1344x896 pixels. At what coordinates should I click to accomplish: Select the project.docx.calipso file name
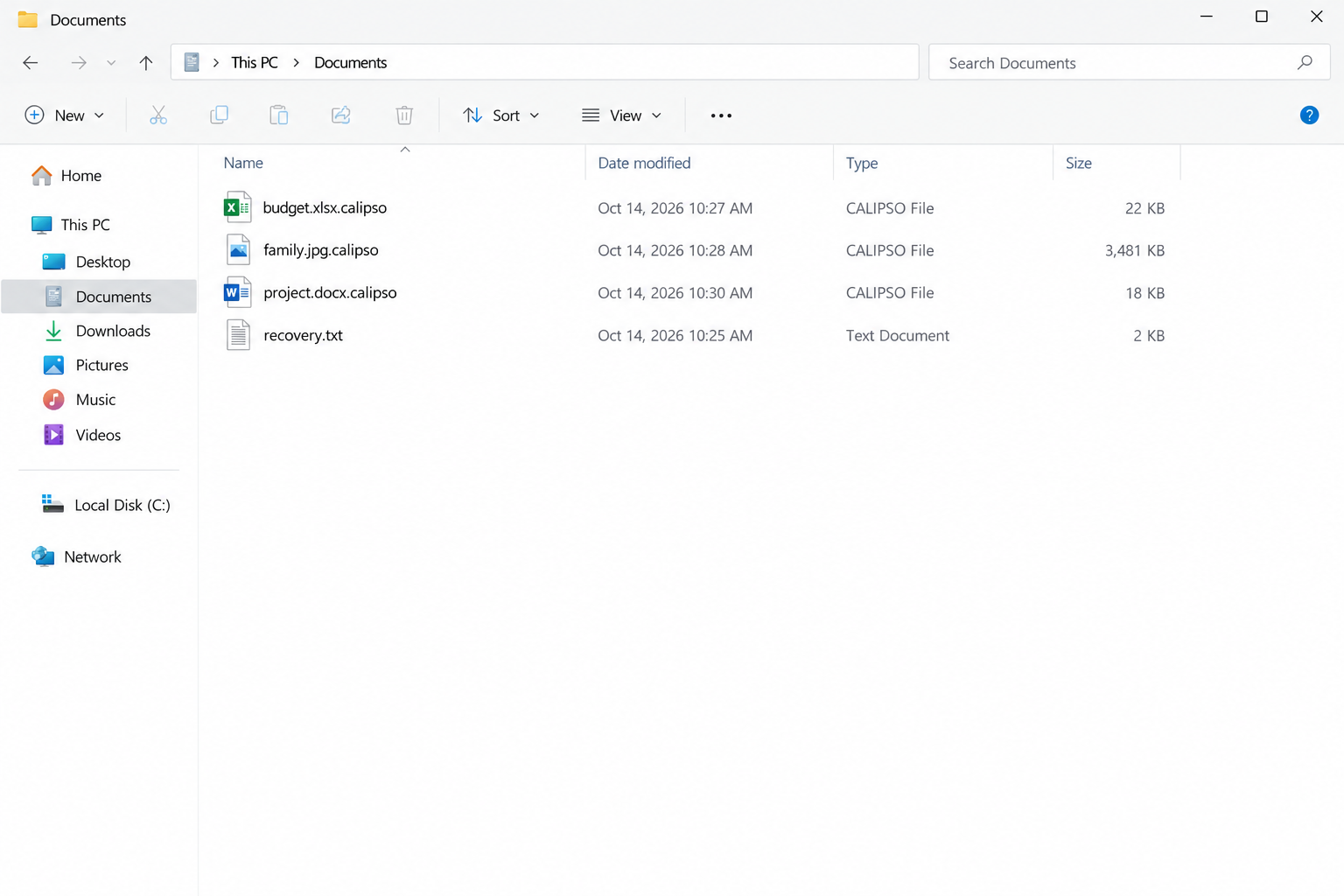click(x=330, y=293)
